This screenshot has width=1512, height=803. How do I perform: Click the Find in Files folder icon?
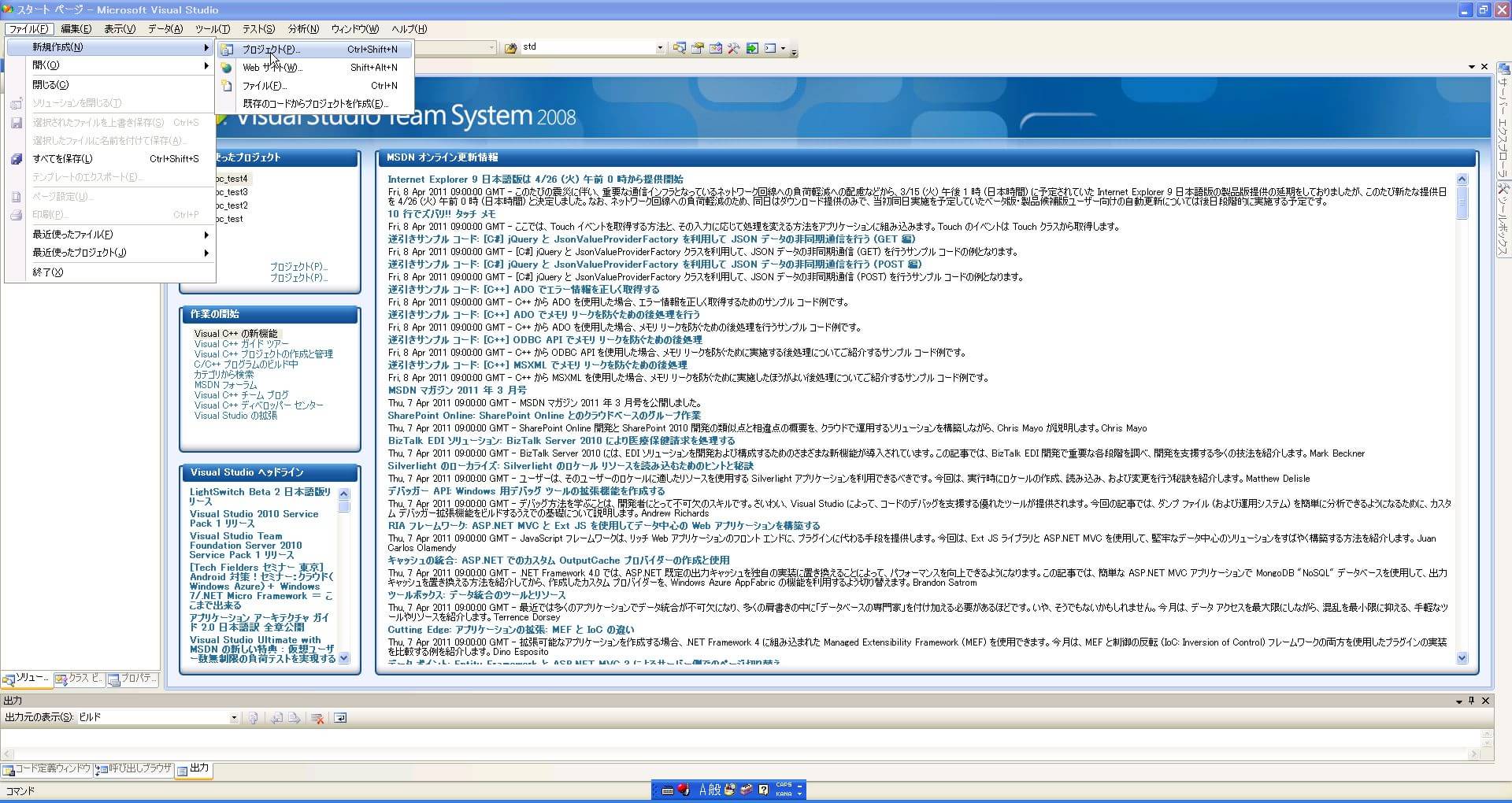click(x=510, y=48)
